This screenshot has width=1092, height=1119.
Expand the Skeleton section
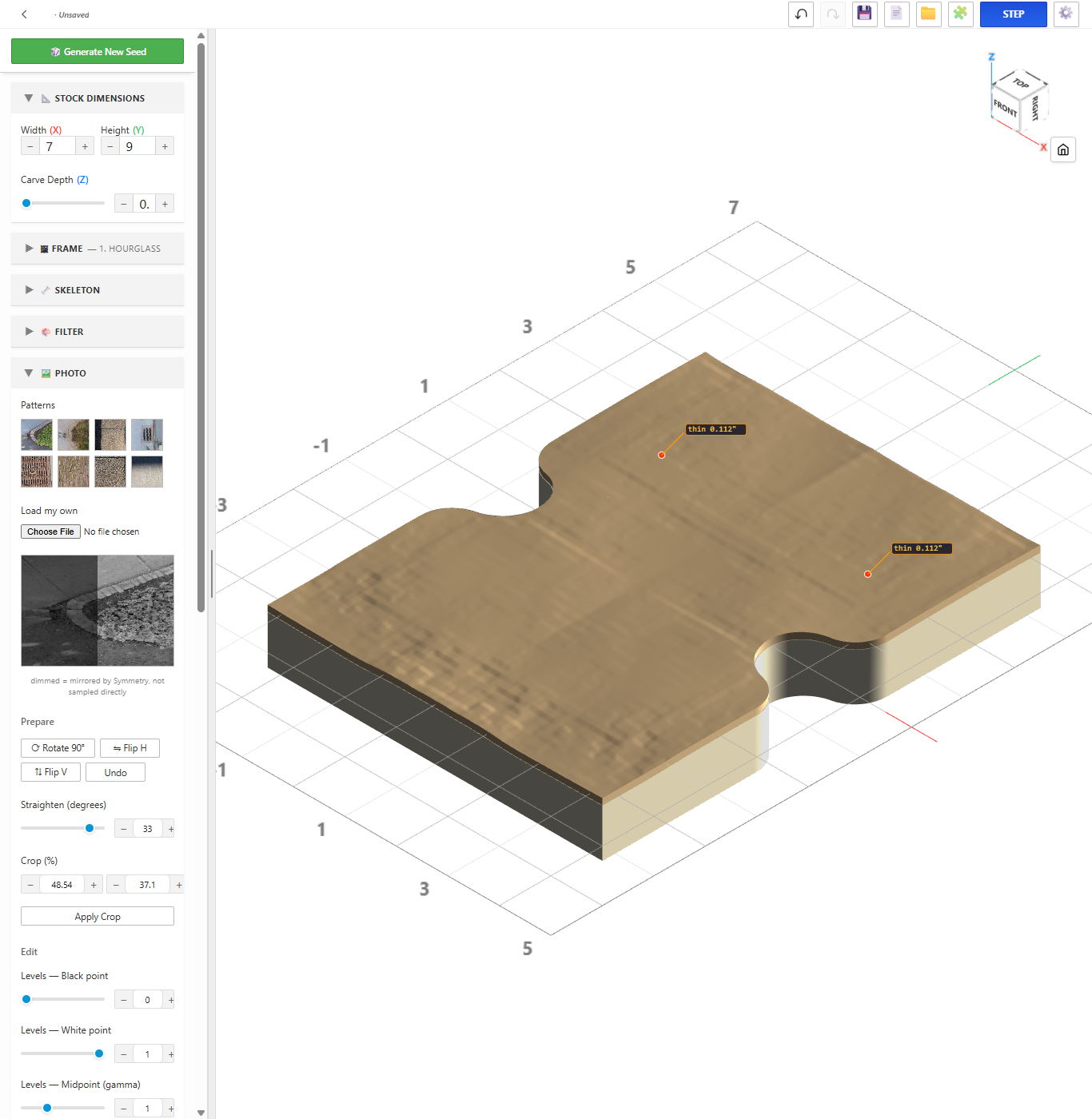point(98,290)
